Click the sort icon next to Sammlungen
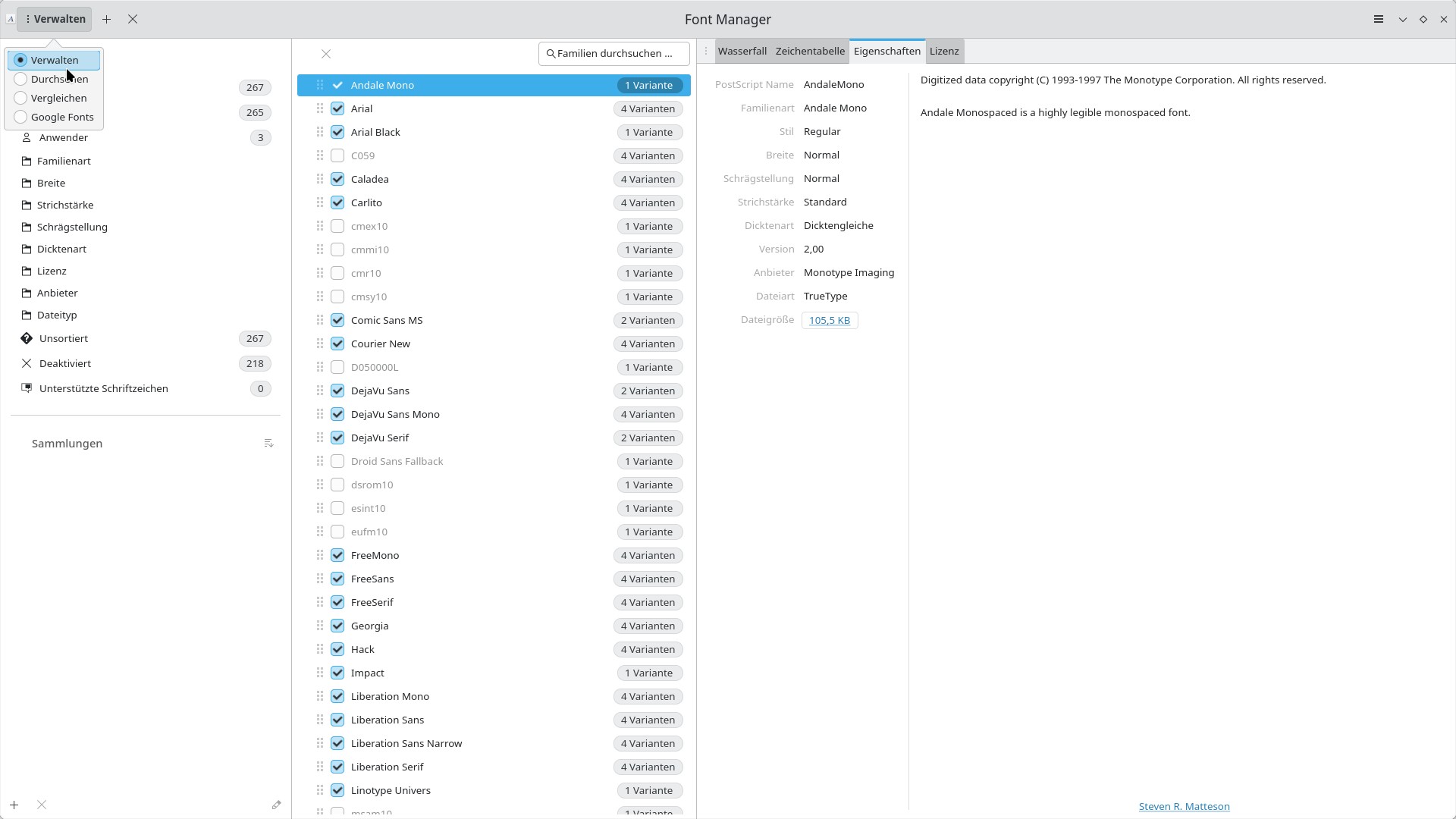Viewport: 1456px width, 819px height. coord(268,444)
